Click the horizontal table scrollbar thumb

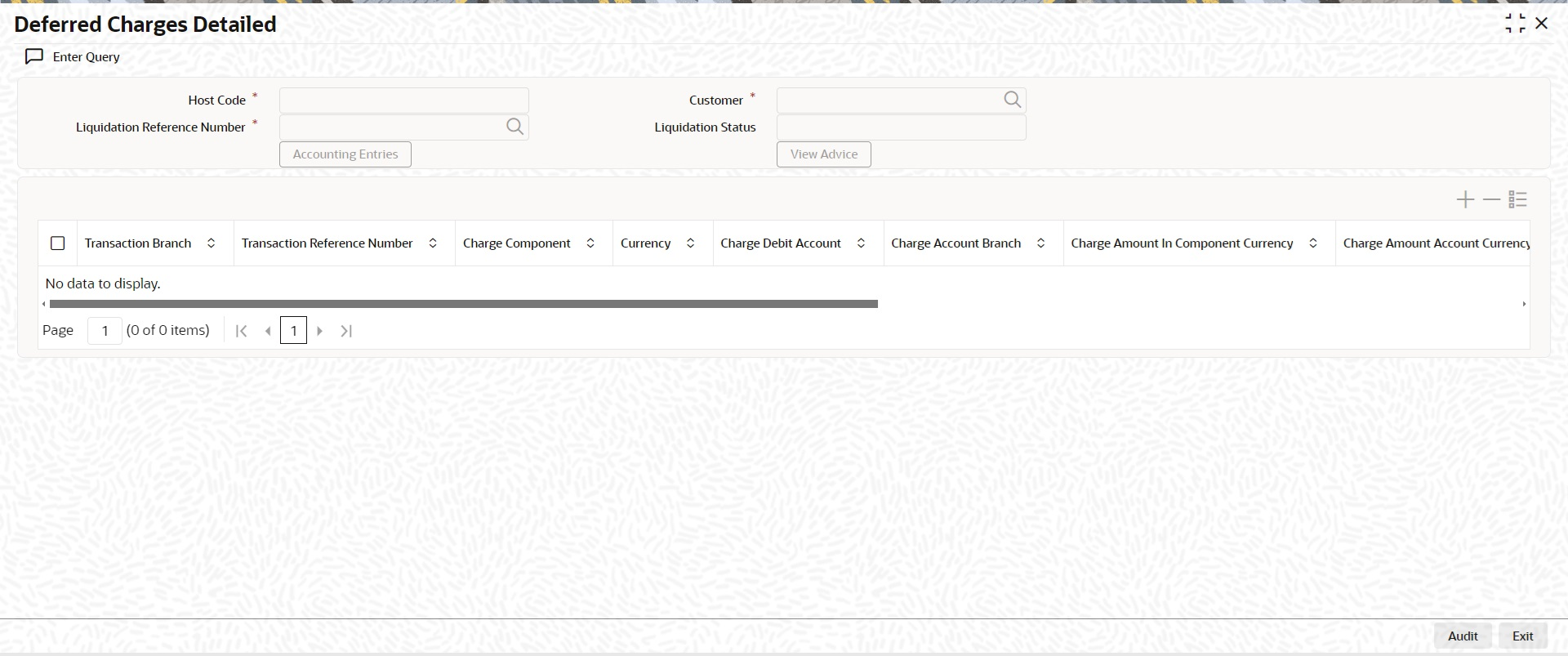463,304
